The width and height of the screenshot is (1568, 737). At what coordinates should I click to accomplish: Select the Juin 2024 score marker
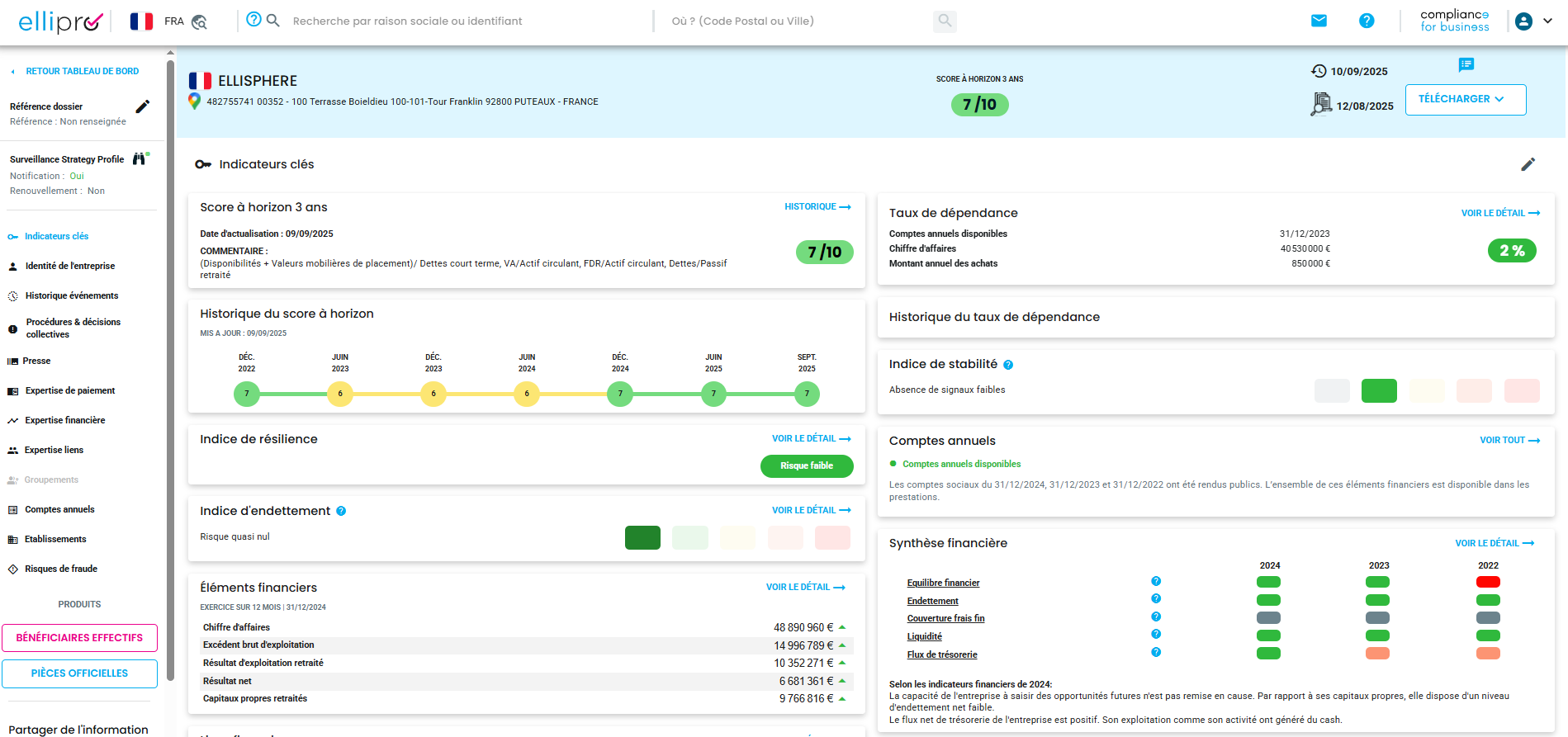pos(527,394)
